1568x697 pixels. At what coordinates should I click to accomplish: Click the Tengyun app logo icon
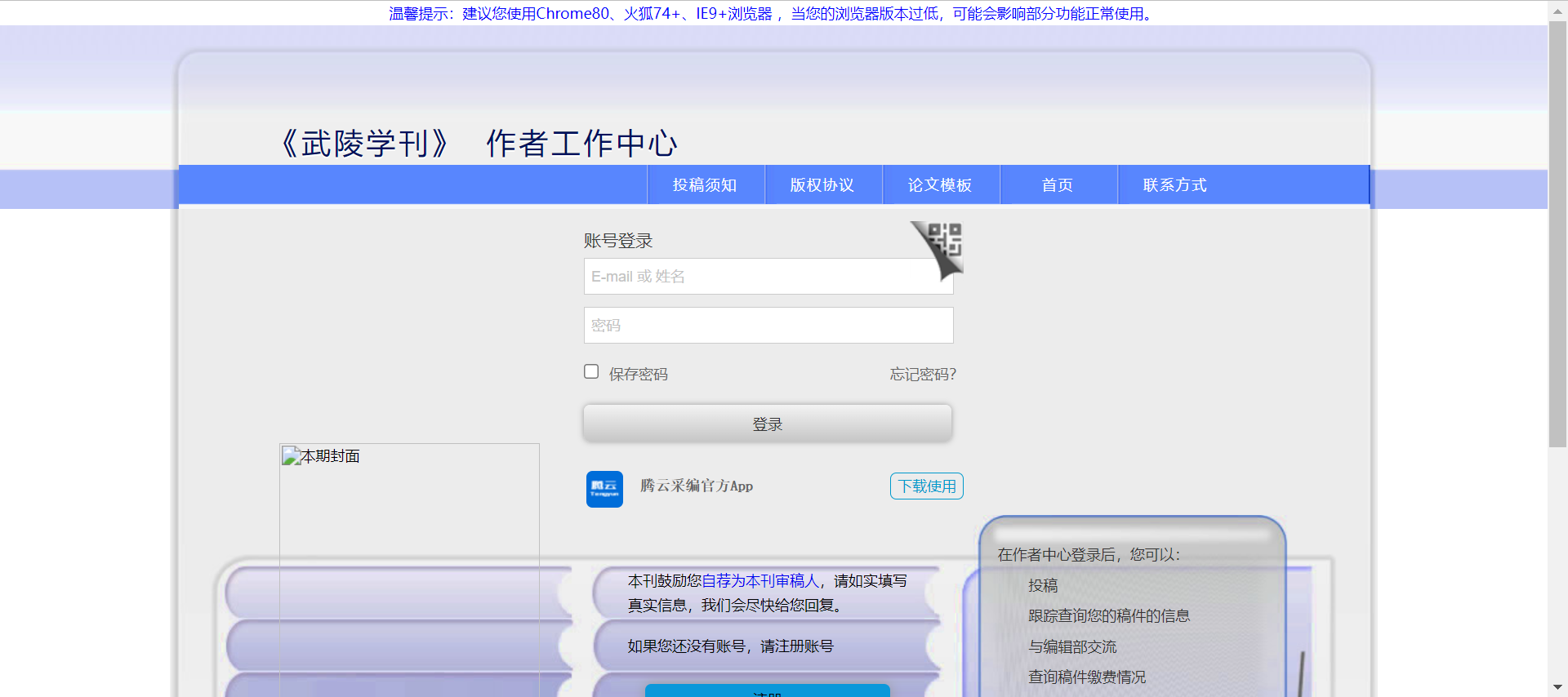click(604, 489)
